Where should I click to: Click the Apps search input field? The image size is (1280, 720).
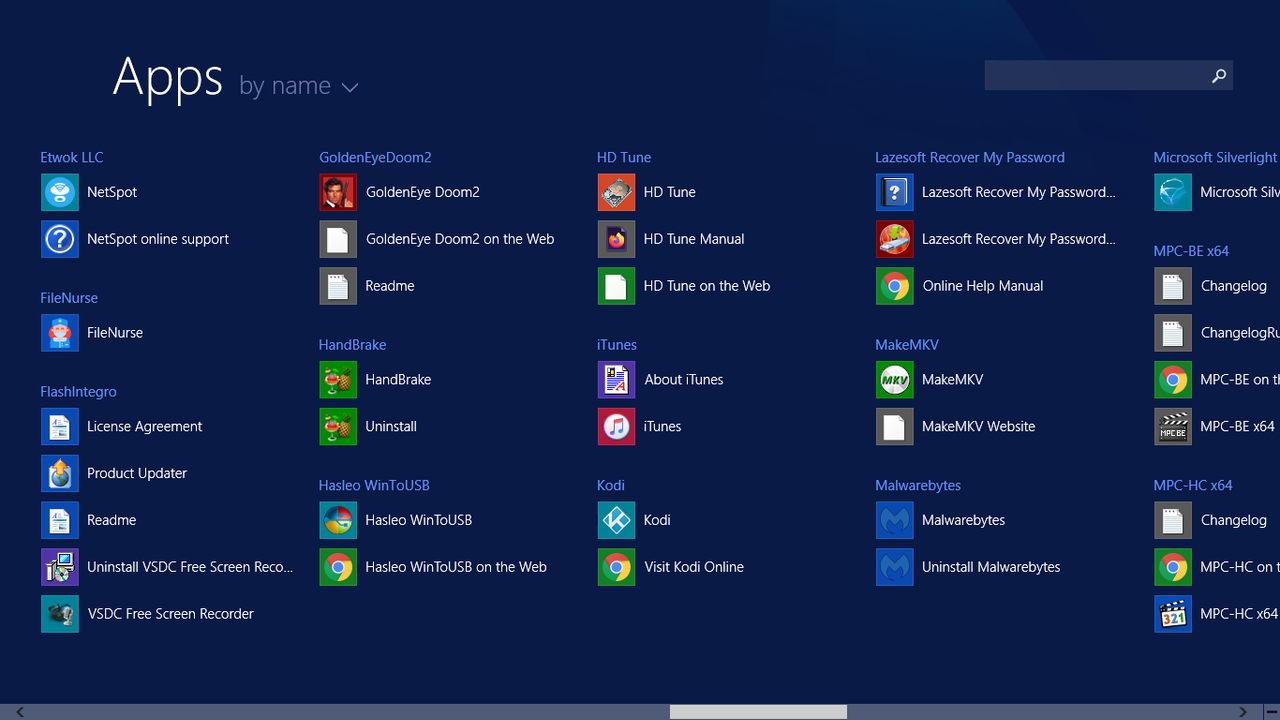pyautogui.click(x=1096, y=75)
